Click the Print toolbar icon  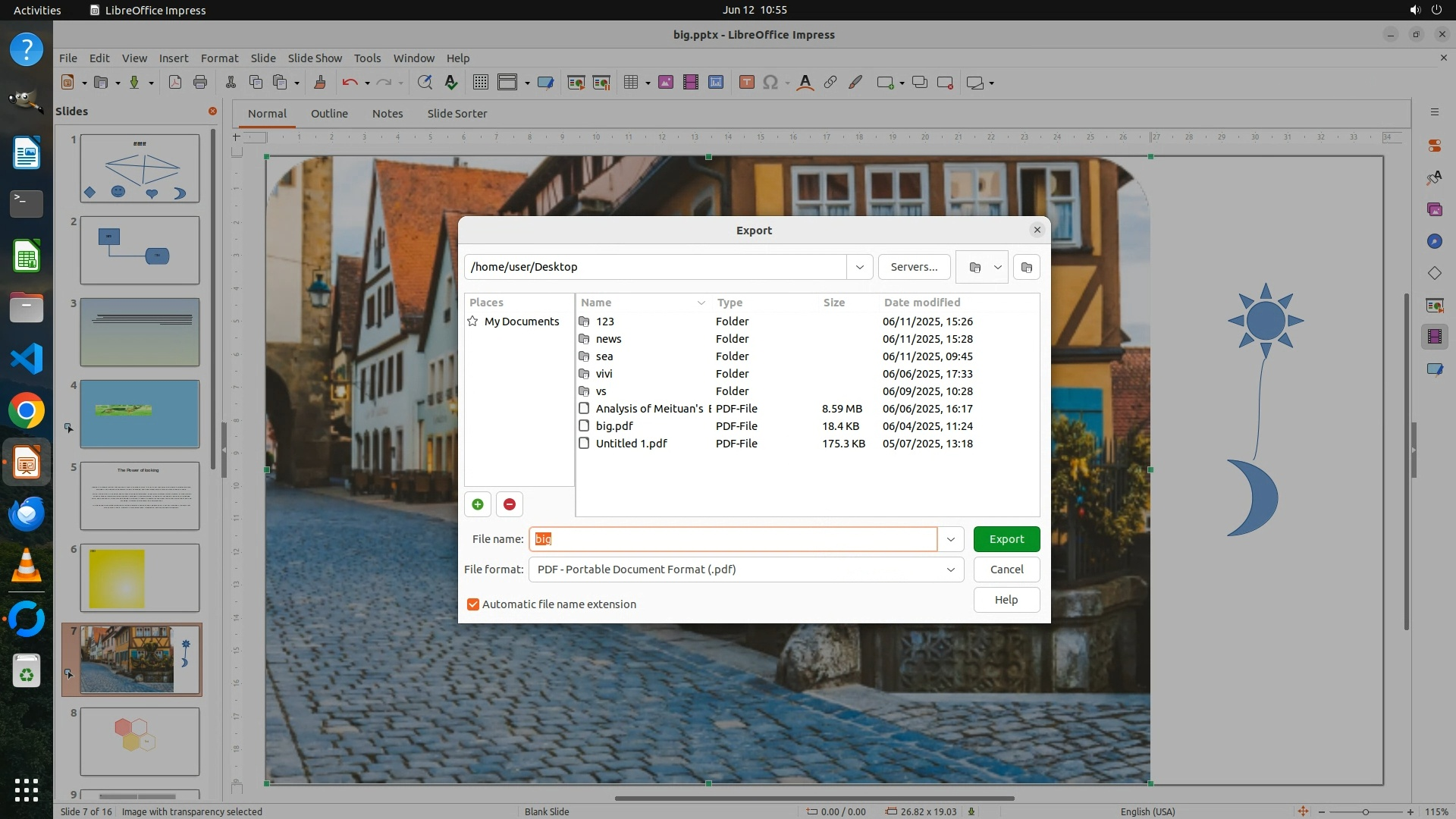point(200,83)
